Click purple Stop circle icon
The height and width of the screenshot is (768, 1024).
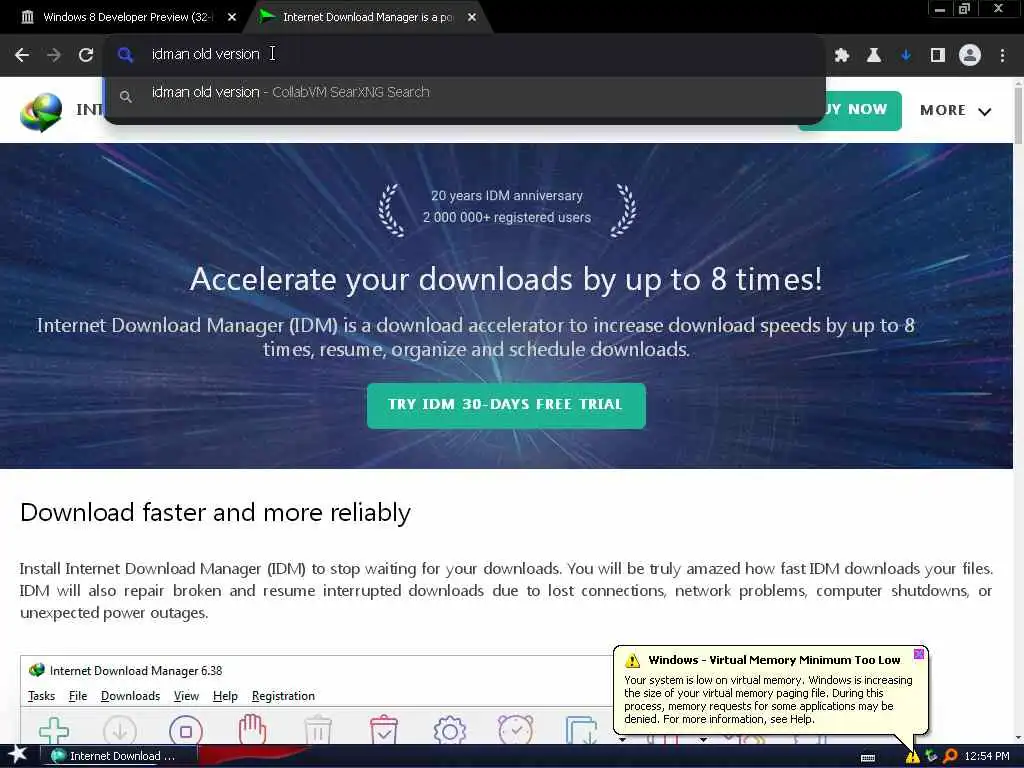point(186,730)
